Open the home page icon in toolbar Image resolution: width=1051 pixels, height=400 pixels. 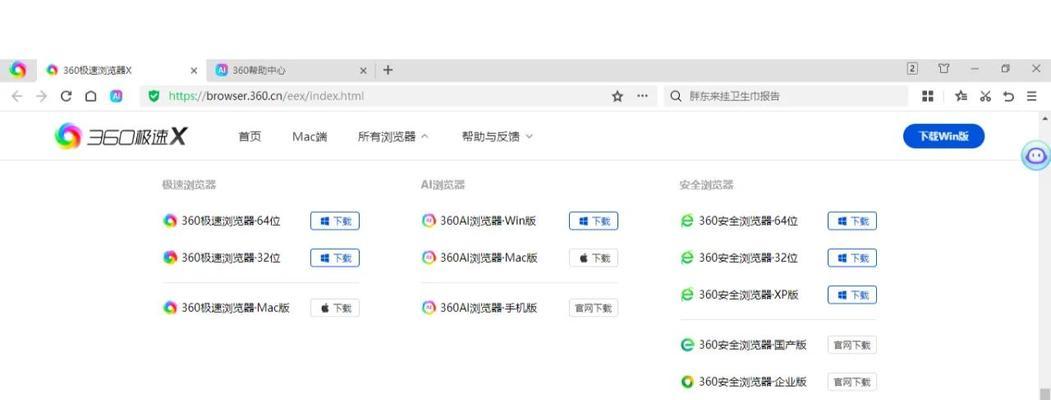click(x=90, y=96)
